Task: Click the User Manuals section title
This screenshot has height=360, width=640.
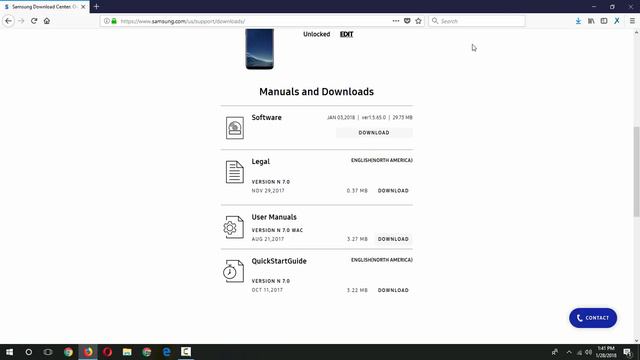Action: coord(274,217)
